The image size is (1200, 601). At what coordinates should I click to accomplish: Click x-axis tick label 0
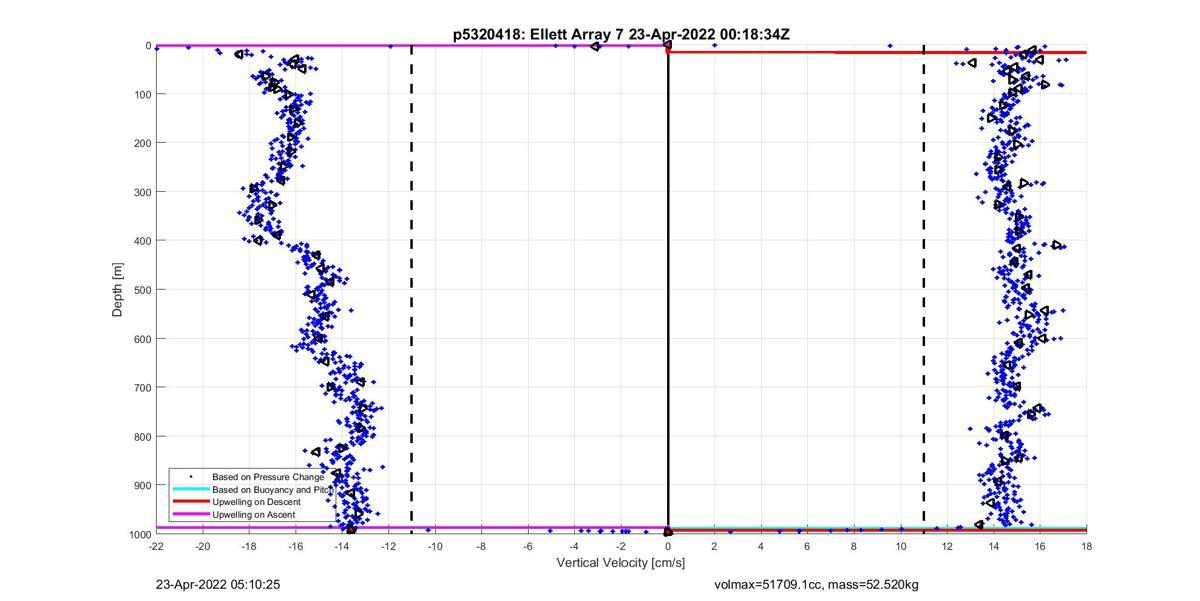(668, 547)
